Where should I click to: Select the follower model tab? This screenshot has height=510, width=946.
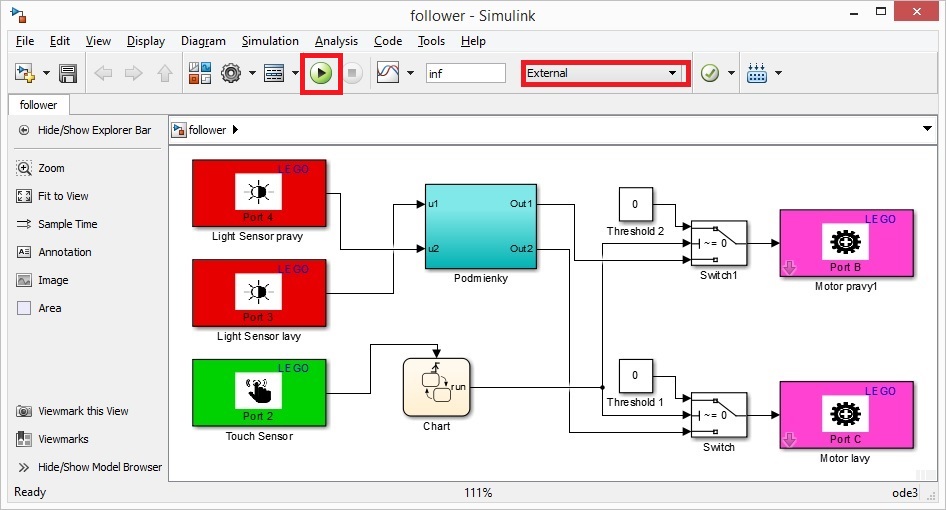click(39, 105)
